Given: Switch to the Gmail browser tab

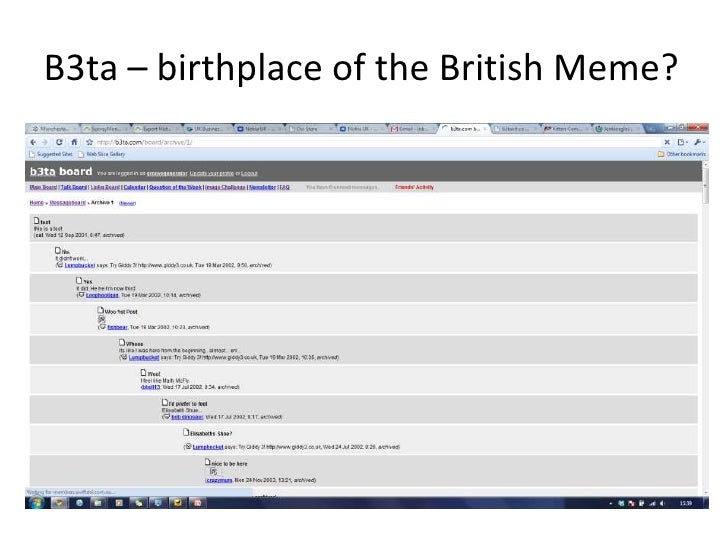Looking at the screenshot, I should tap(412, 129).
